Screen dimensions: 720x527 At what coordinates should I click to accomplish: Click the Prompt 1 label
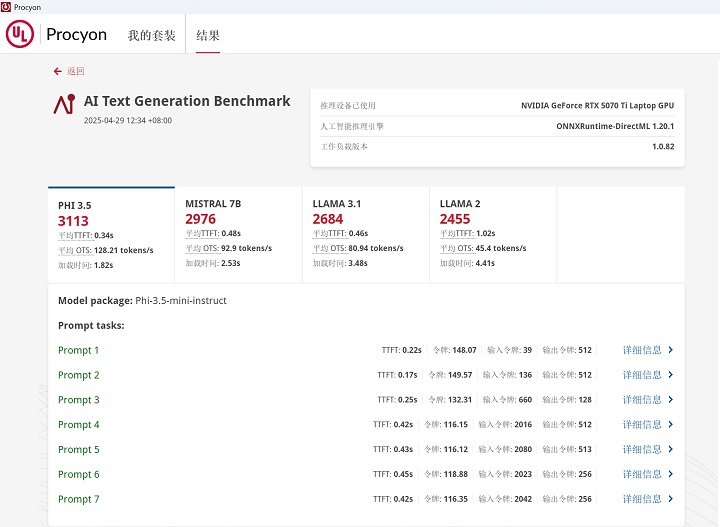click(x=79, y=350)
